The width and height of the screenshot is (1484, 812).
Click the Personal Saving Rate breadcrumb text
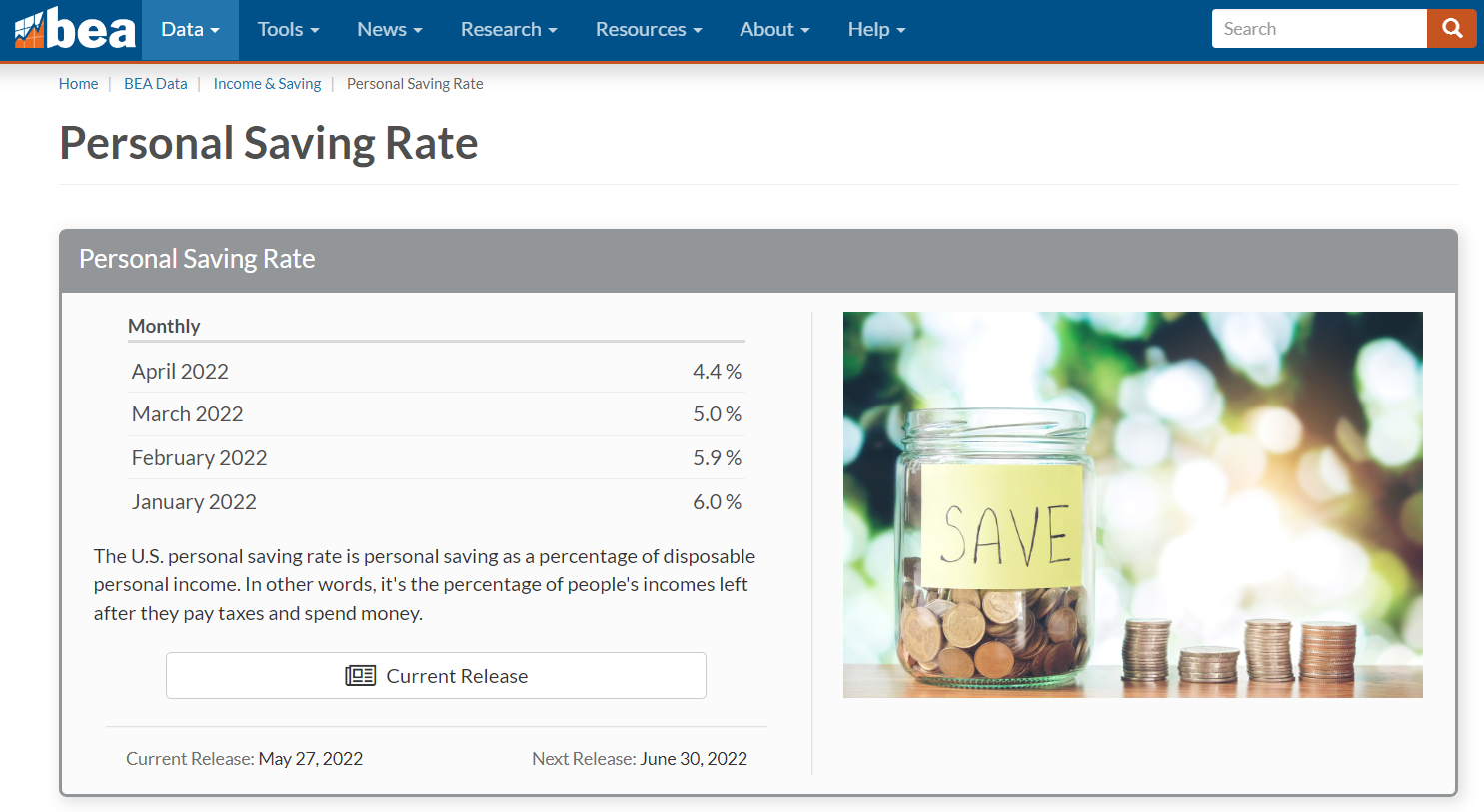pos(415,84)
